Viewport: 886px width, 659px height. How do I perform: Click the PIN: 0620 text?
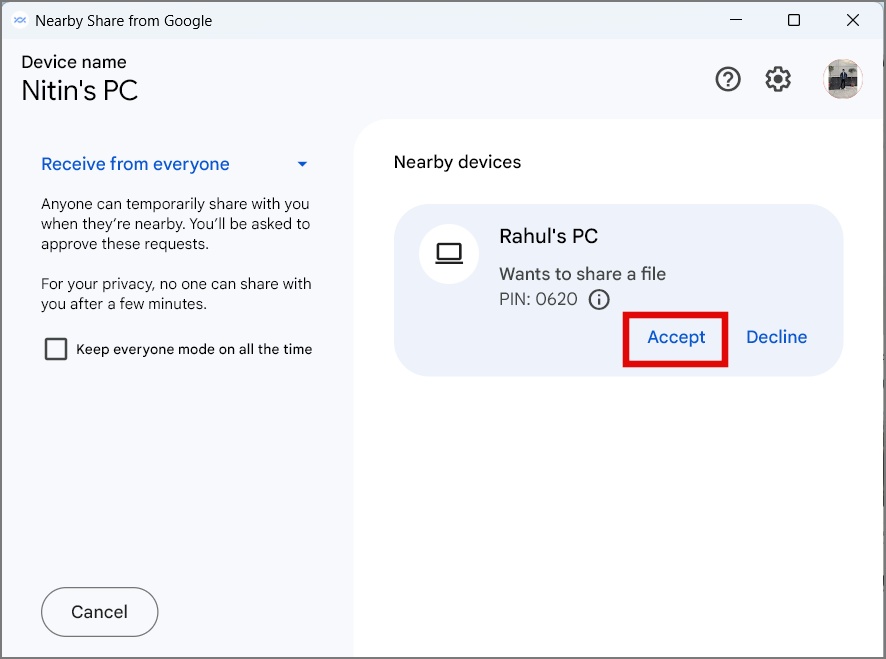[538, 300]
